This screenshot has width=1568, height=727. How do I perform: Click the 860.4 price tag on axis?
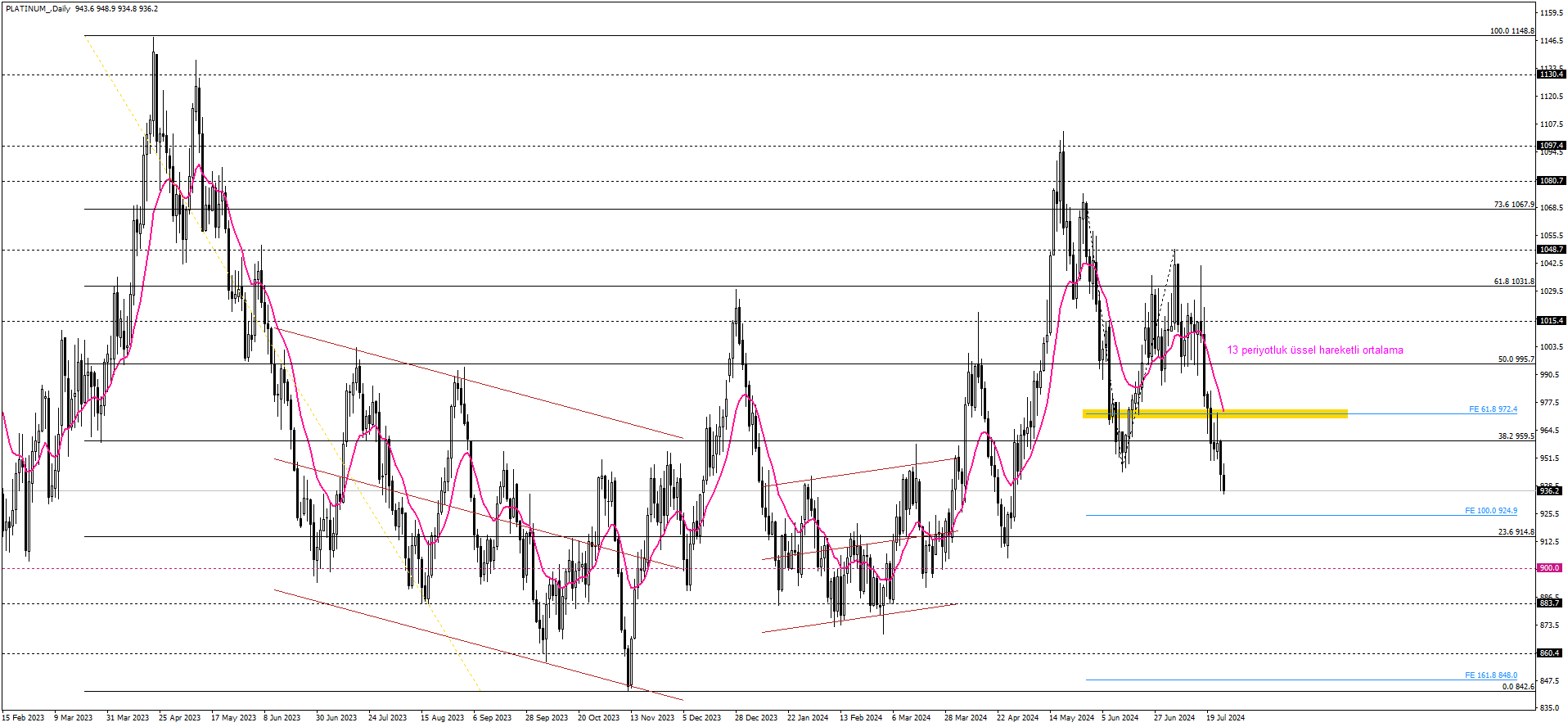[1549, 653]
